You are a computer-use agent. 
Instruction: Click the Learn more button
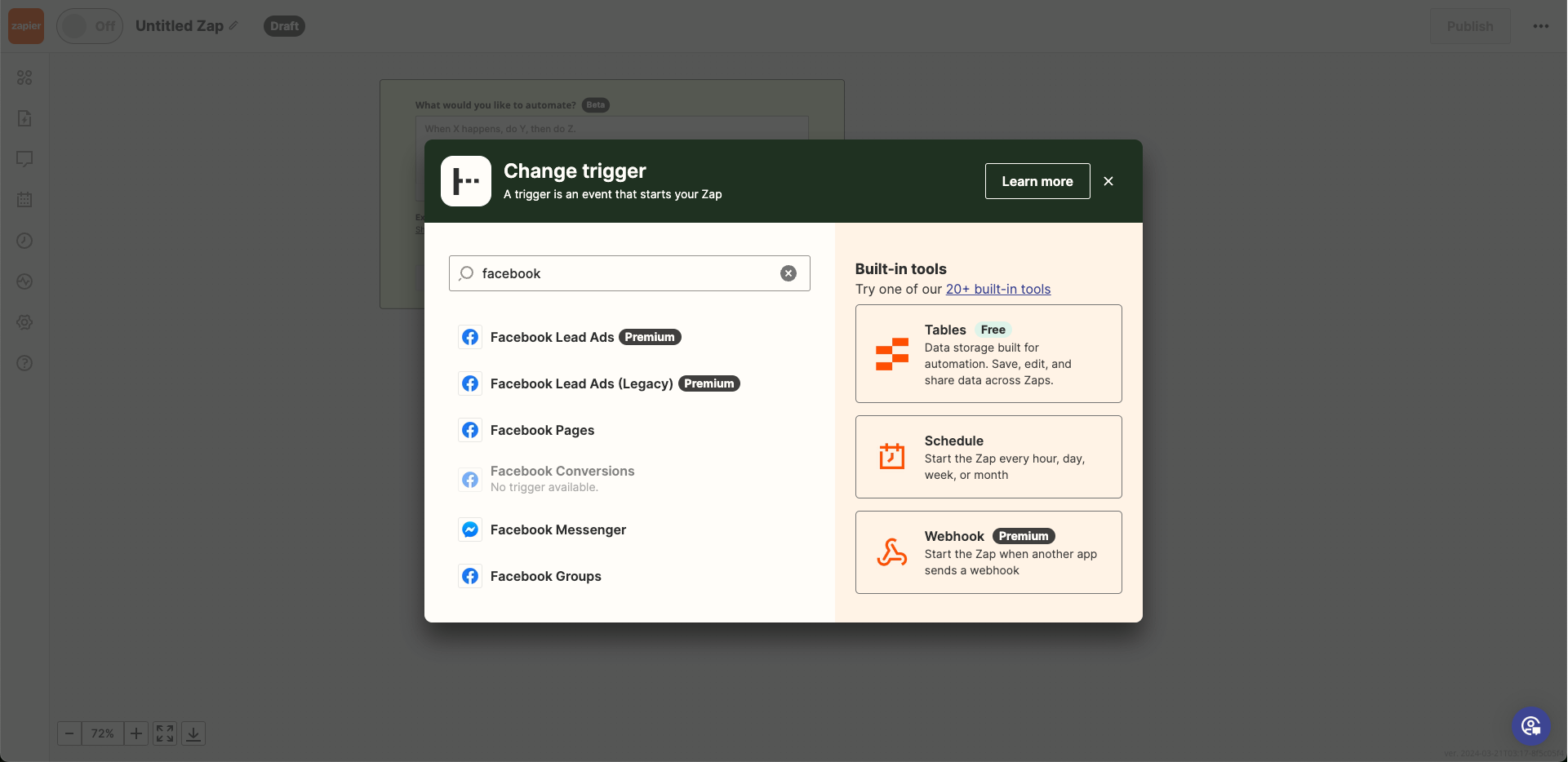click(1037, 181)
